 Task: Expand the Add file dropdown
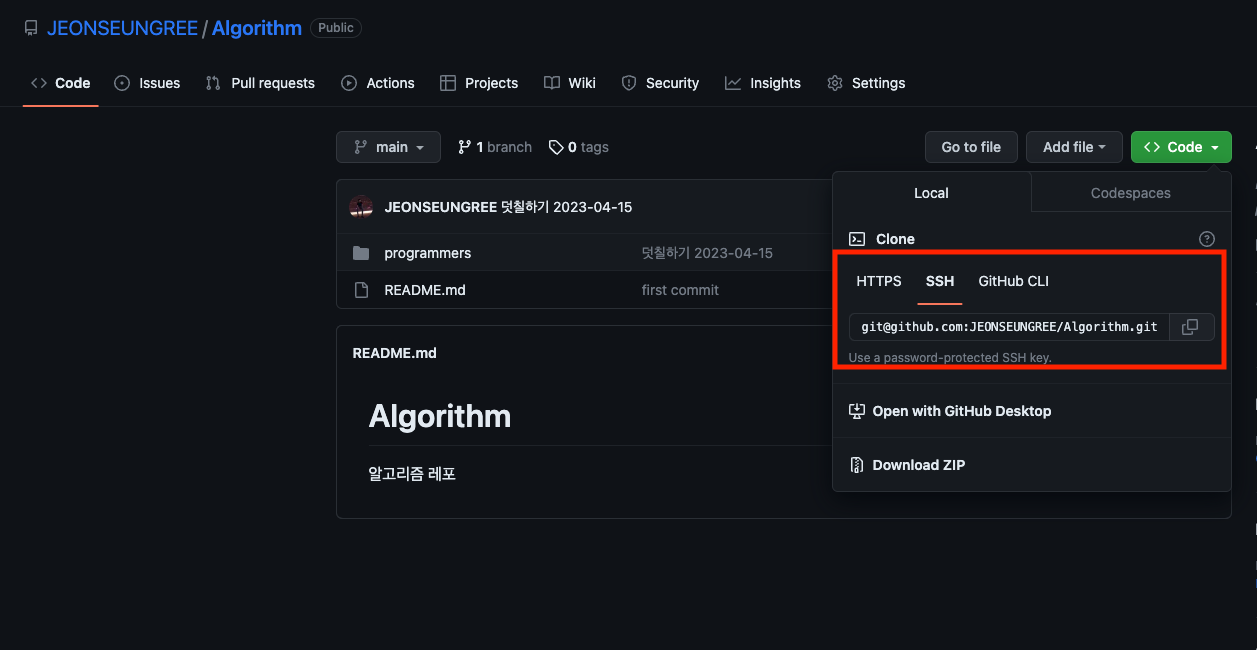(x=1075, y=147)
